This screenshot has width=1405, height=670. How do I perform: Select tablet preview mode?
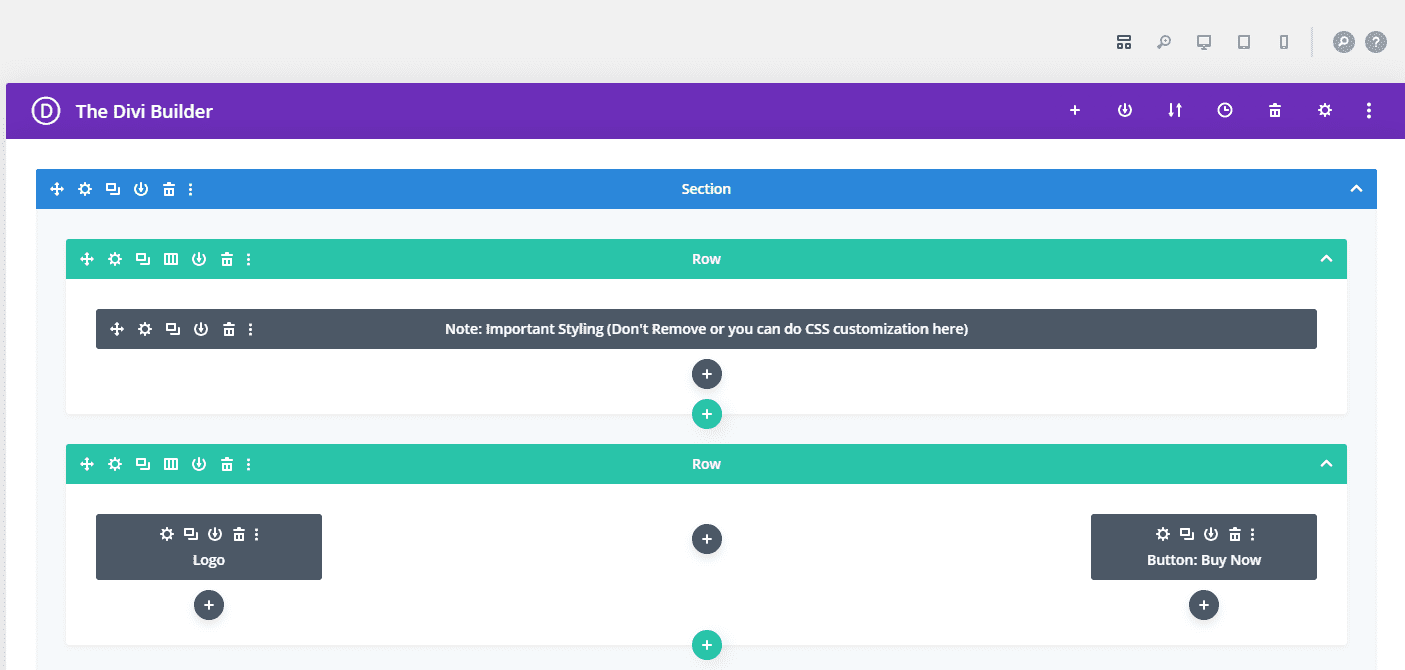(x=1243, y=42)
